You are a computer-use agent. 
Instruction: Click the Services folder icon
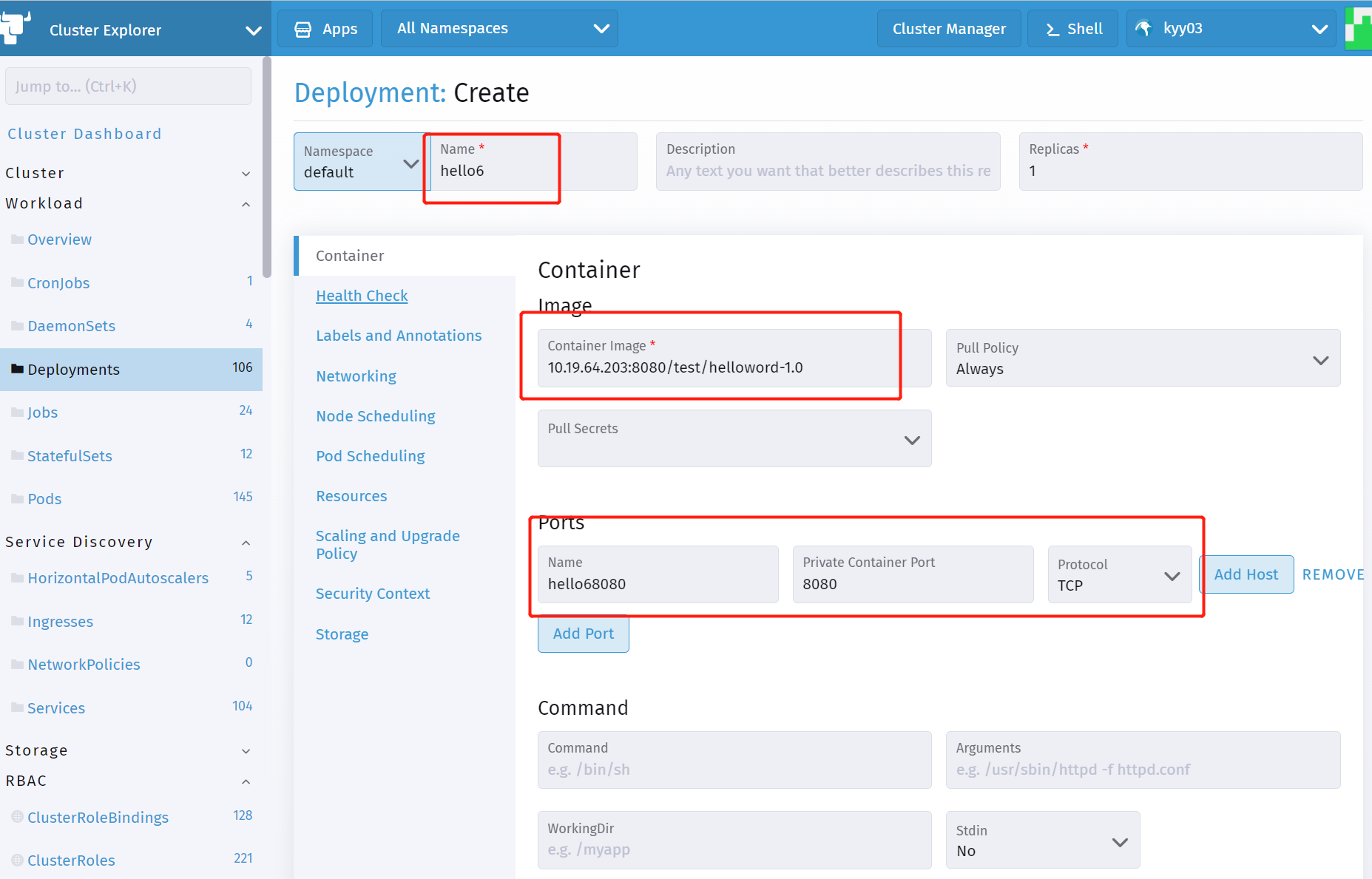tap(18, 707)
